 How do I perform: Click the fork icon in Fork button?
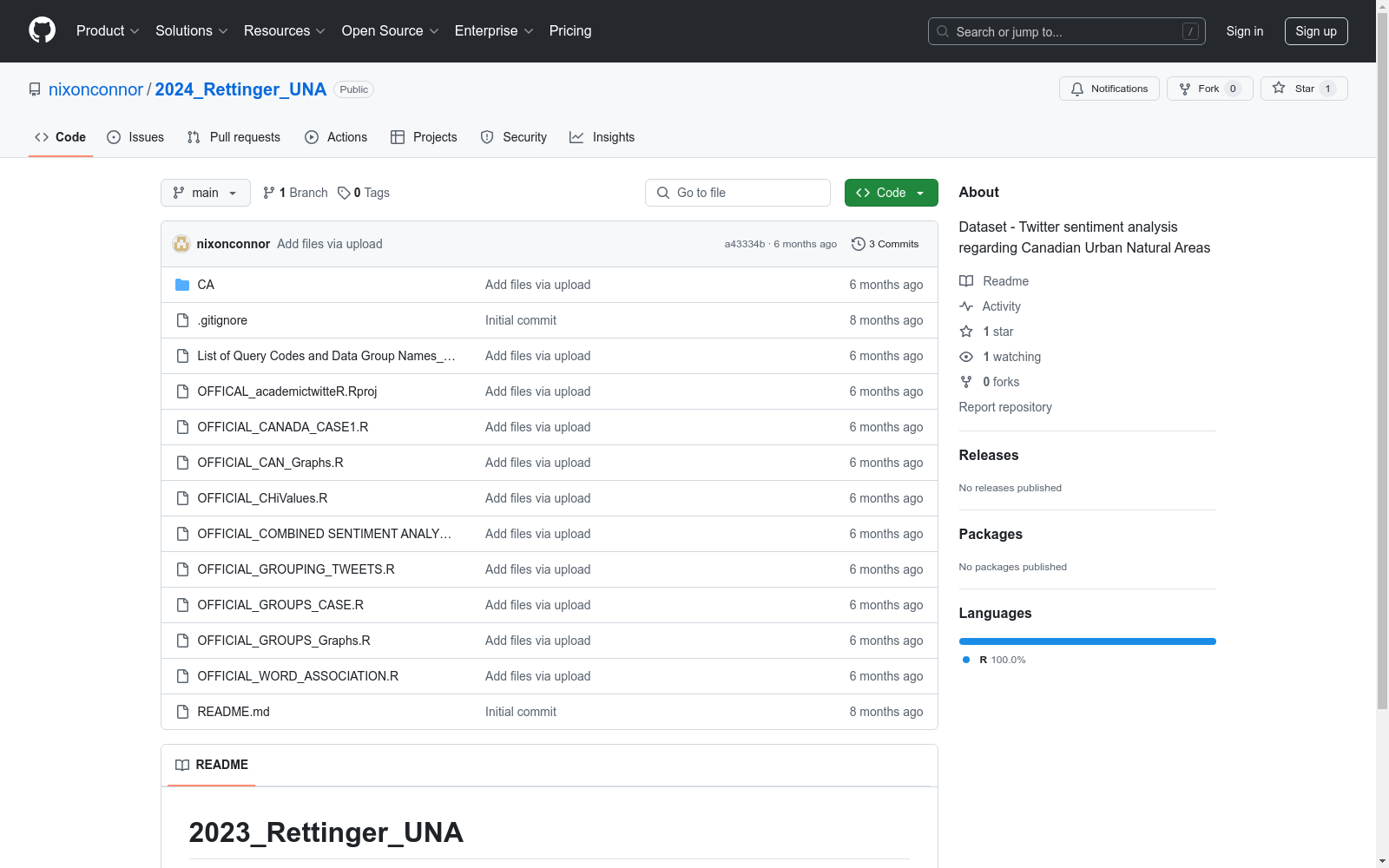[x=1185, y=89]
